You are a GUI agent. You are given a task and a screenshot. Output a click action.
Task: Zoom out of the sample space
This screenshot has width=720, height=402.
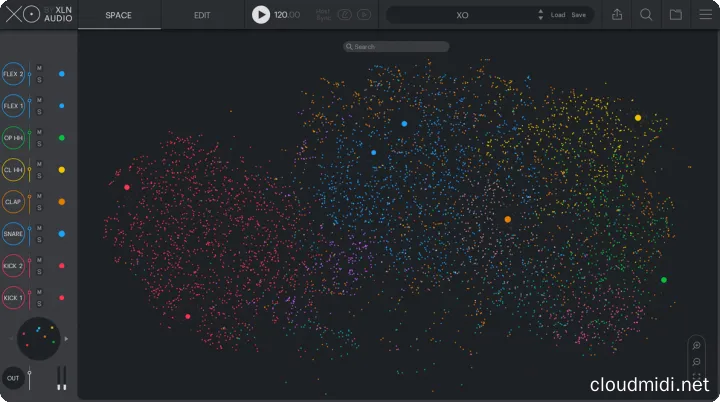[697, 361]
